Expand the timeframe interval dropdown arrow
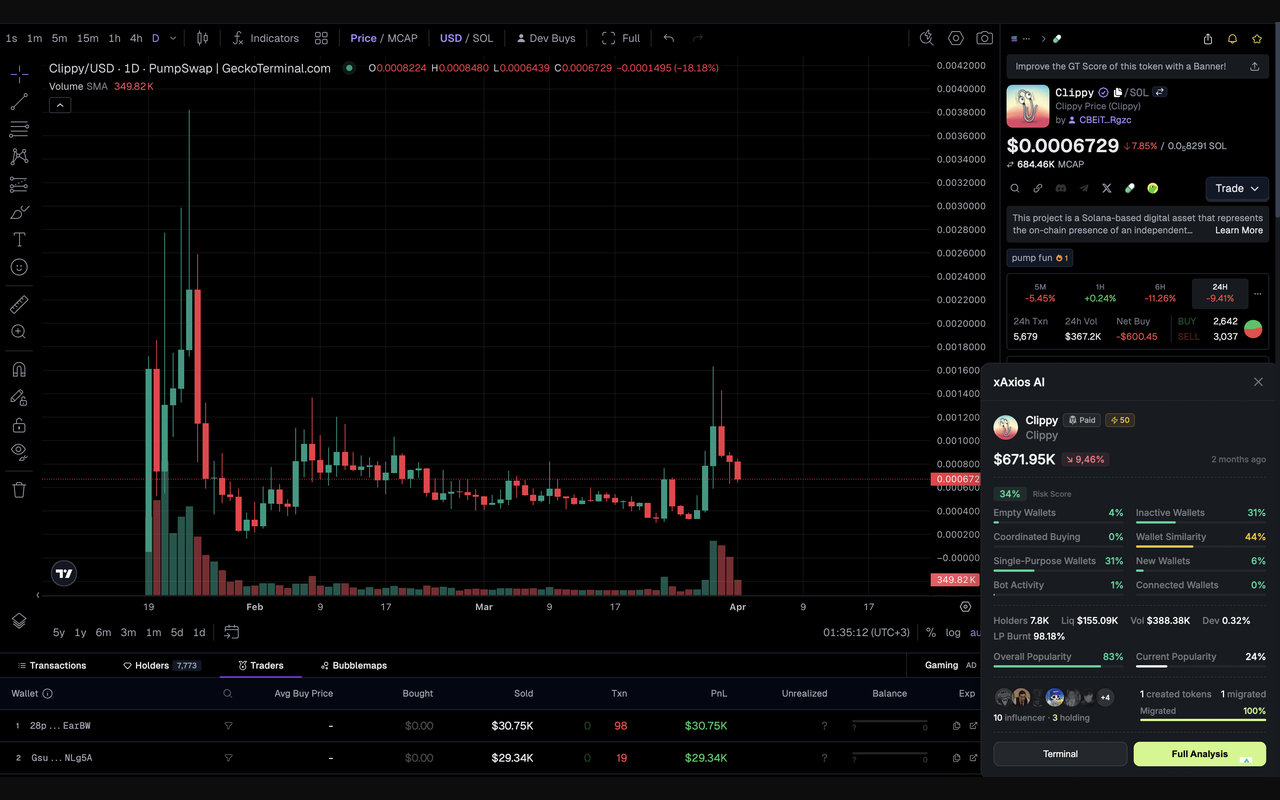This screenshot has height=800, width=1280. [x=173, y=38]
